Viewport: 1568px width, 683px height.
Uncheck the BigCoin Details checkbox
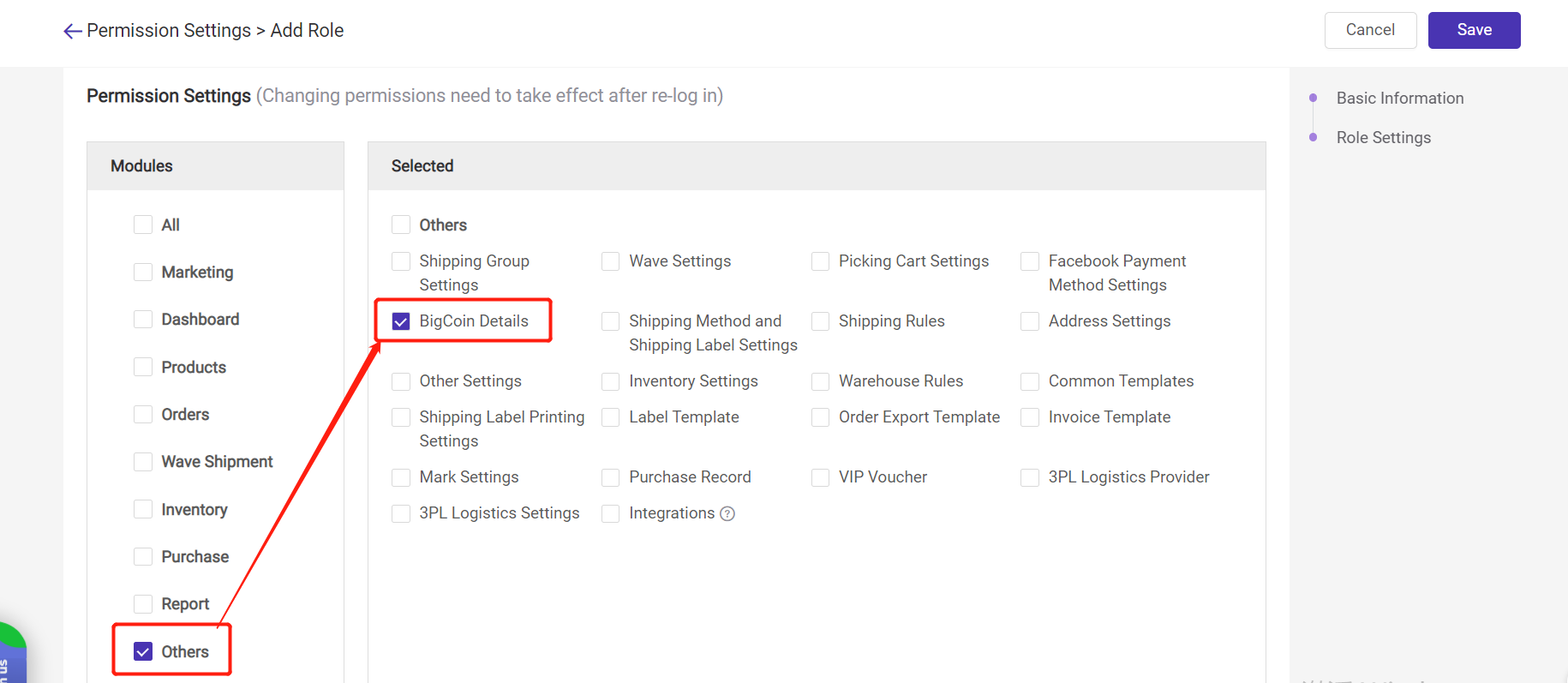tap(401, 321)
